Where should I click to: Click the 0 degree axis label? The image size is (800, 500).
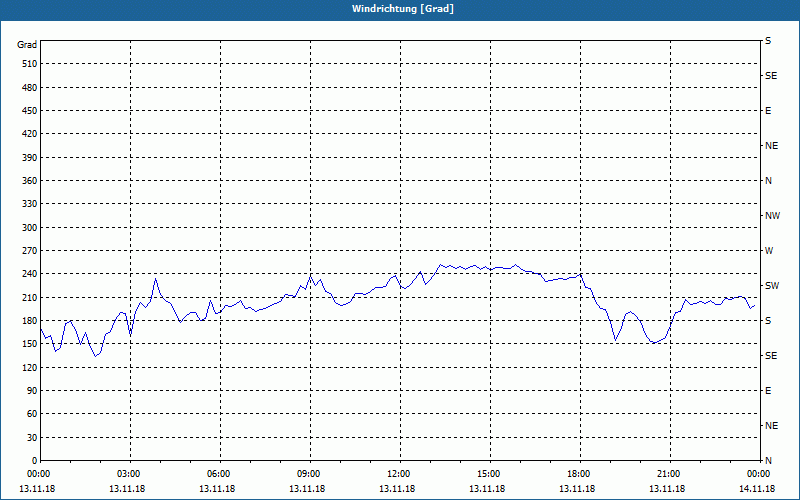click(35, 460)
